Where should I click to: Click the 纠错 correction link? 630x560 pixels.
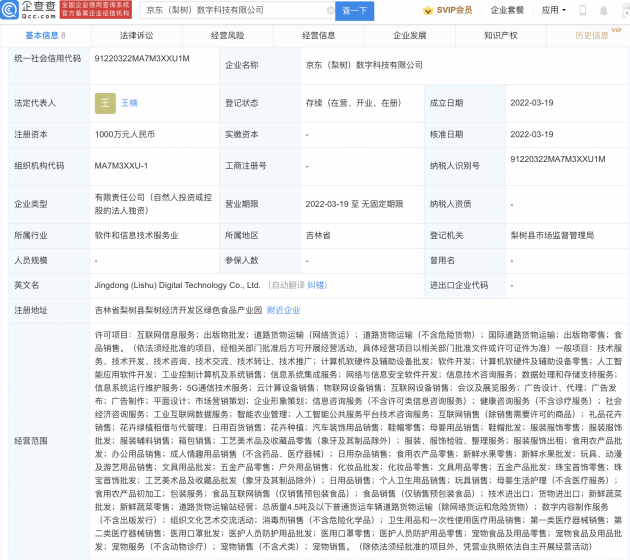click(315, 285)
